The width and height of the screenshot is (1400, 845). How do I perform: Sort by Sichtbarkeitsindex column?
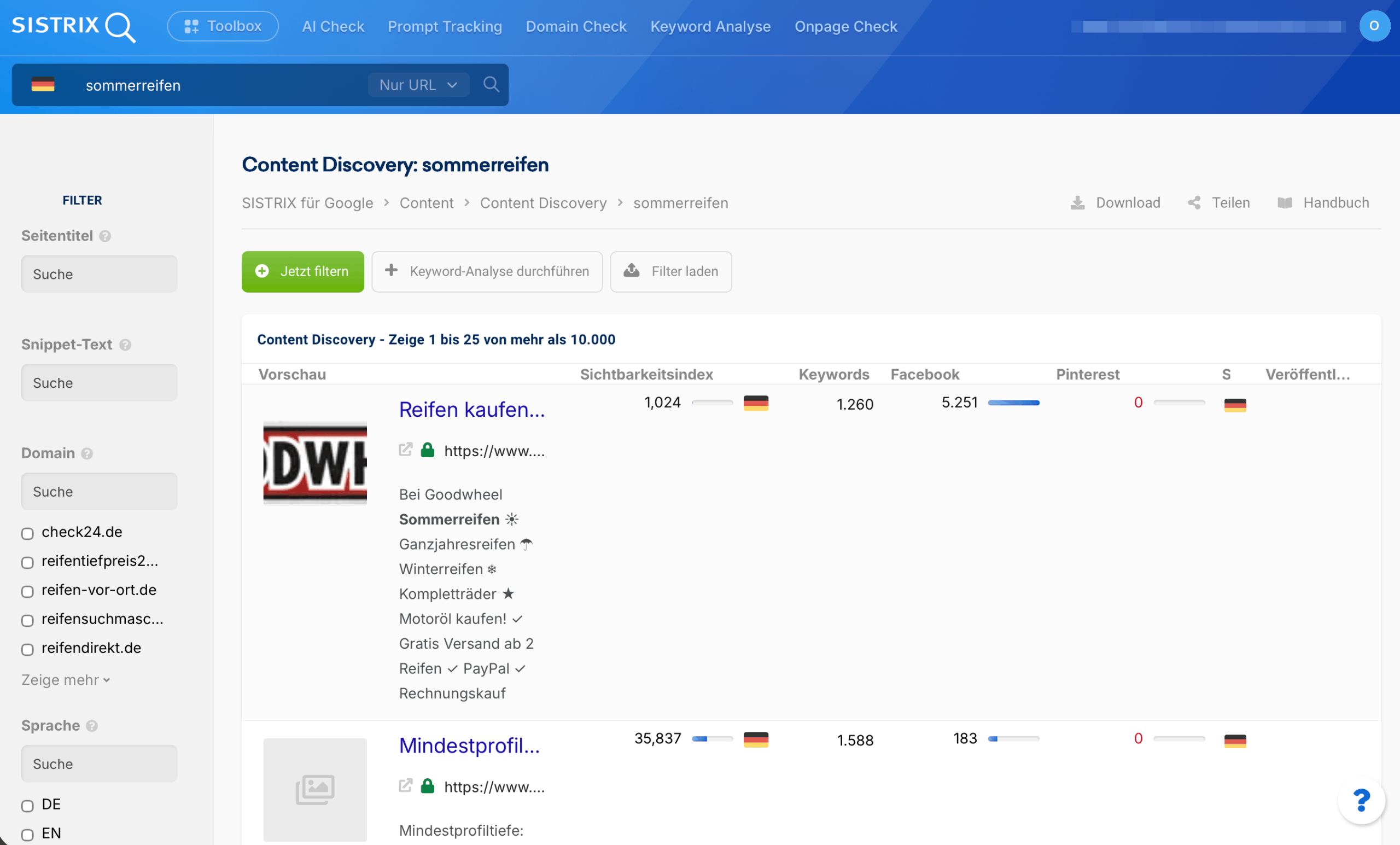(x=646, y=374)
